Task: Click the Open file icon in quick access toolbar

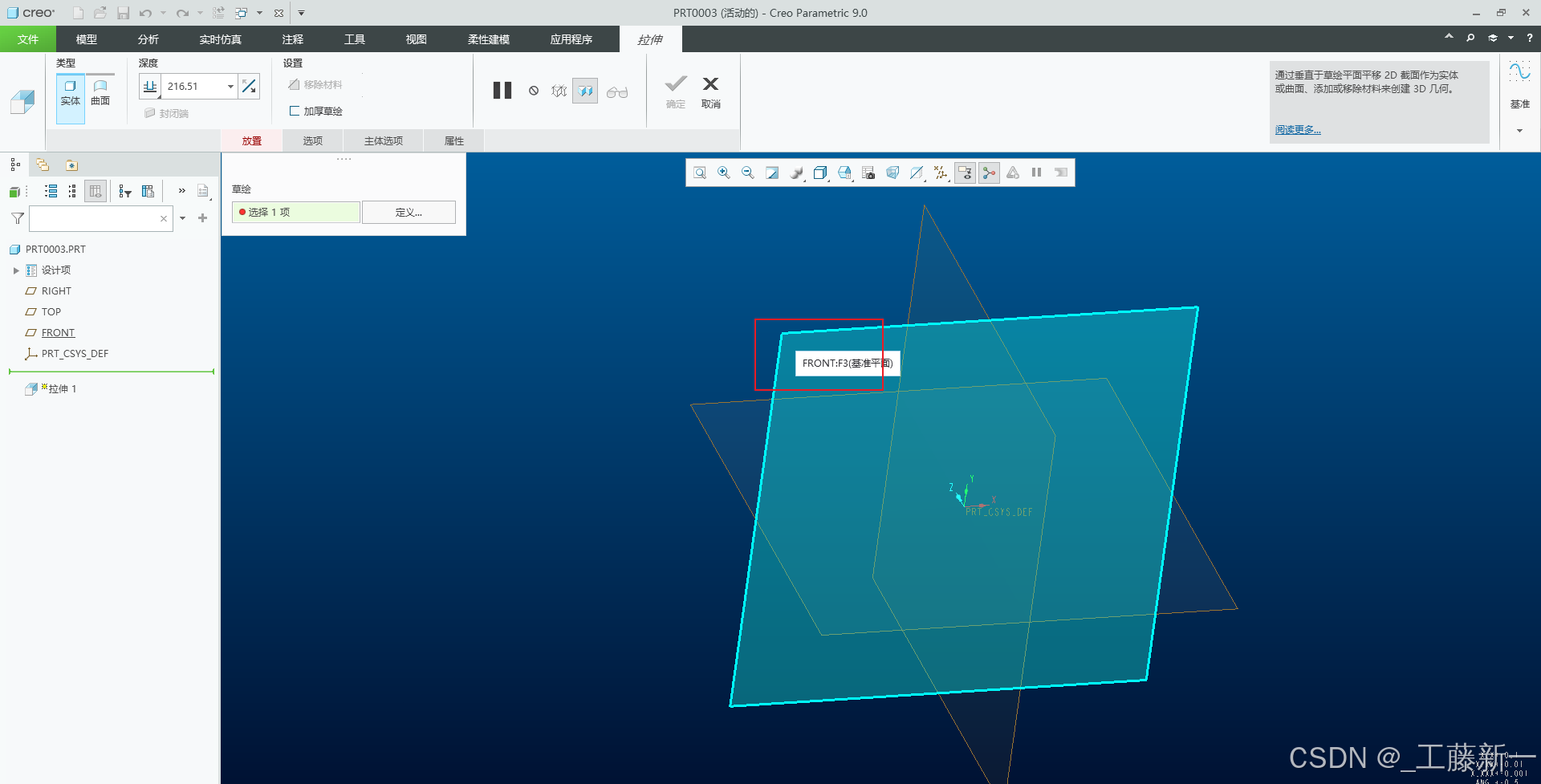Action: coord(100,13)
